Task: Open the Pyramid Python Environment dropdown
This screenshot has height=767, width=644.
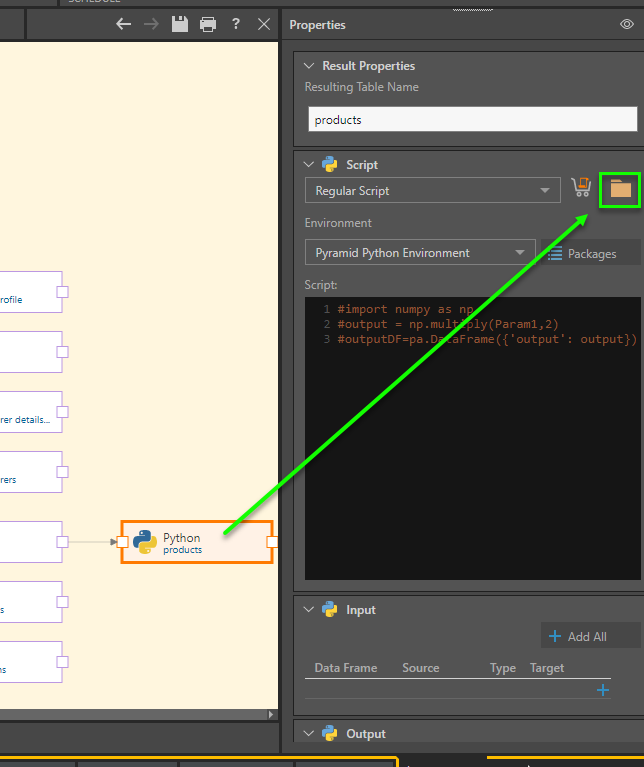Action: pyautogui.click(x=420, y=253)
